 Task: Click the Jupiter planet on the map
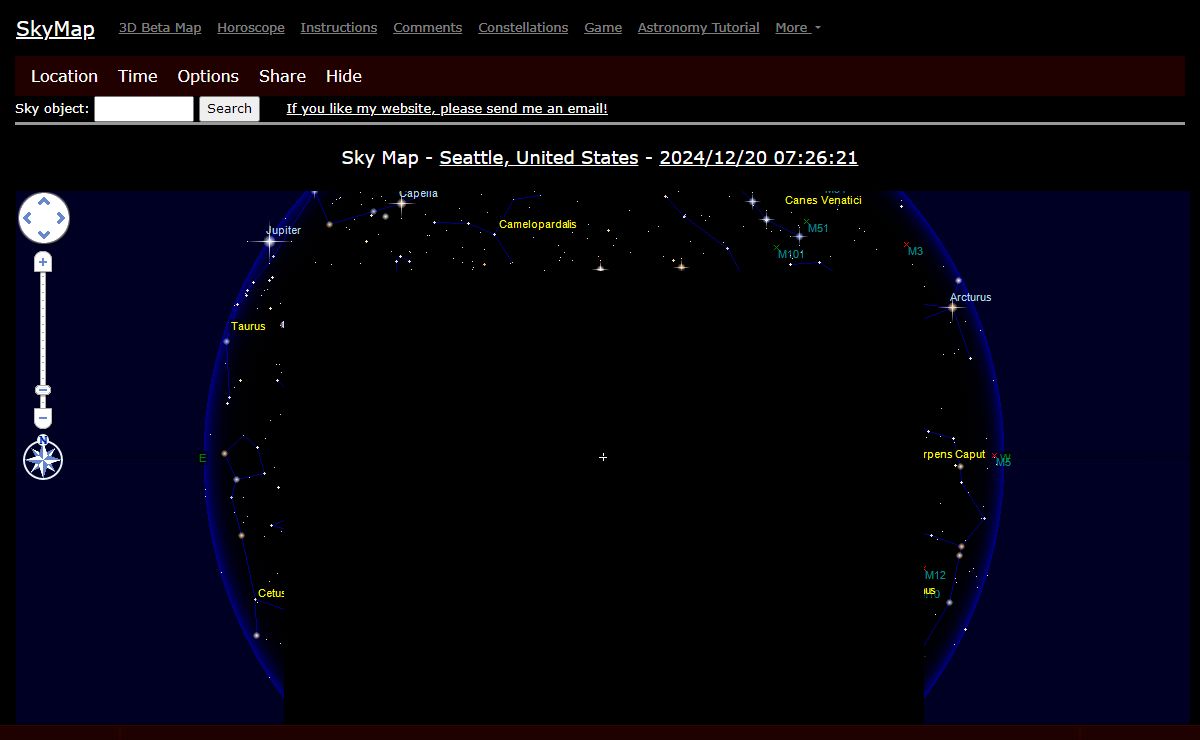tap(270, 241)
